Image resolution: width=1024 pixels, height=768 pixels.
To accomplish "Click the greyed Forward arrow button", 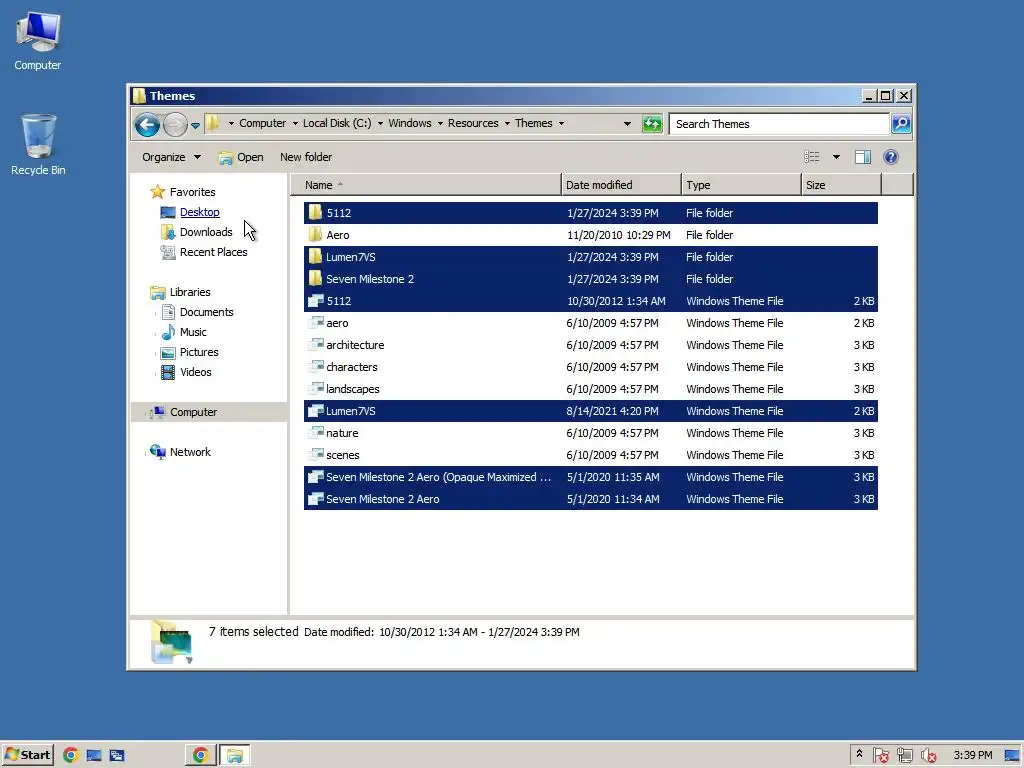I will coord(175,124).
